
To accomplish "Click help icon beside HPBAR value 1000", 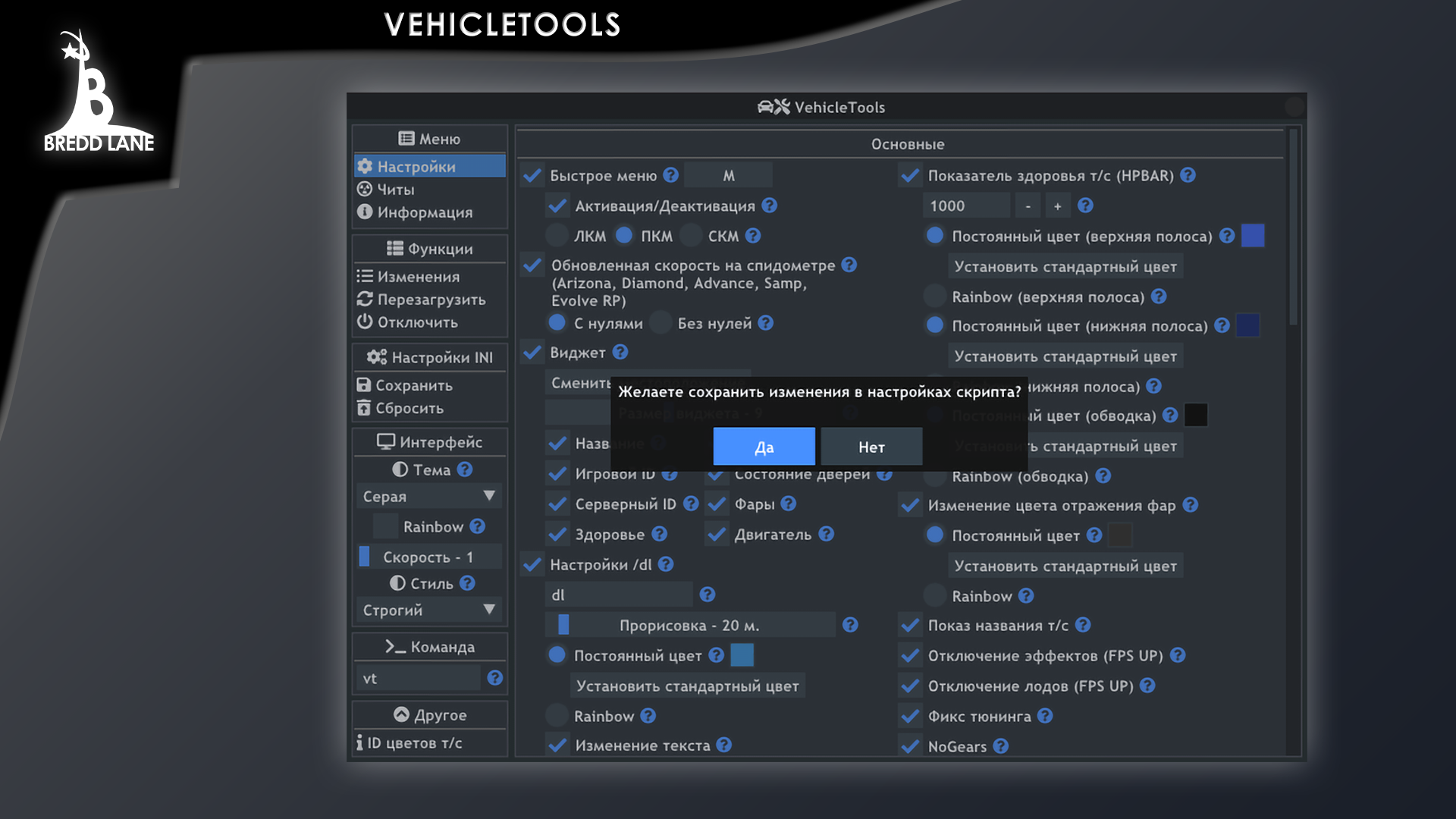I will point(1085,206).
